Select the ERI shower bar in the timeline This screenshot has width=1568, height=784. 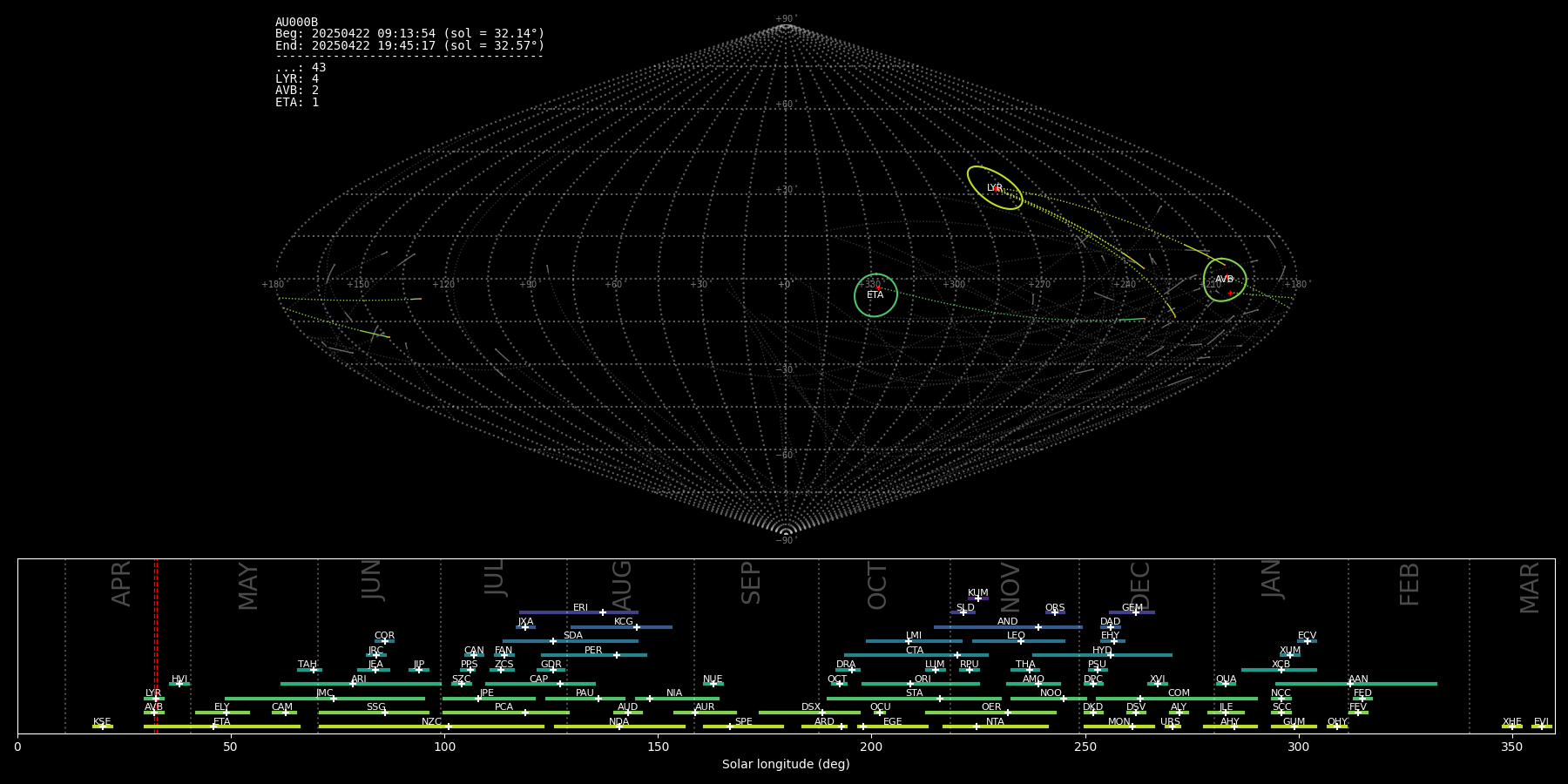578,612
